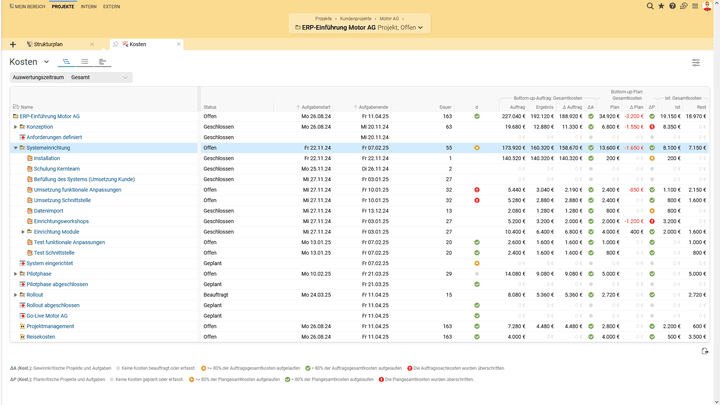Viewport: 720px width, 405px height.
Task: Switch to tree structure view icon
Action: (66, 62)
